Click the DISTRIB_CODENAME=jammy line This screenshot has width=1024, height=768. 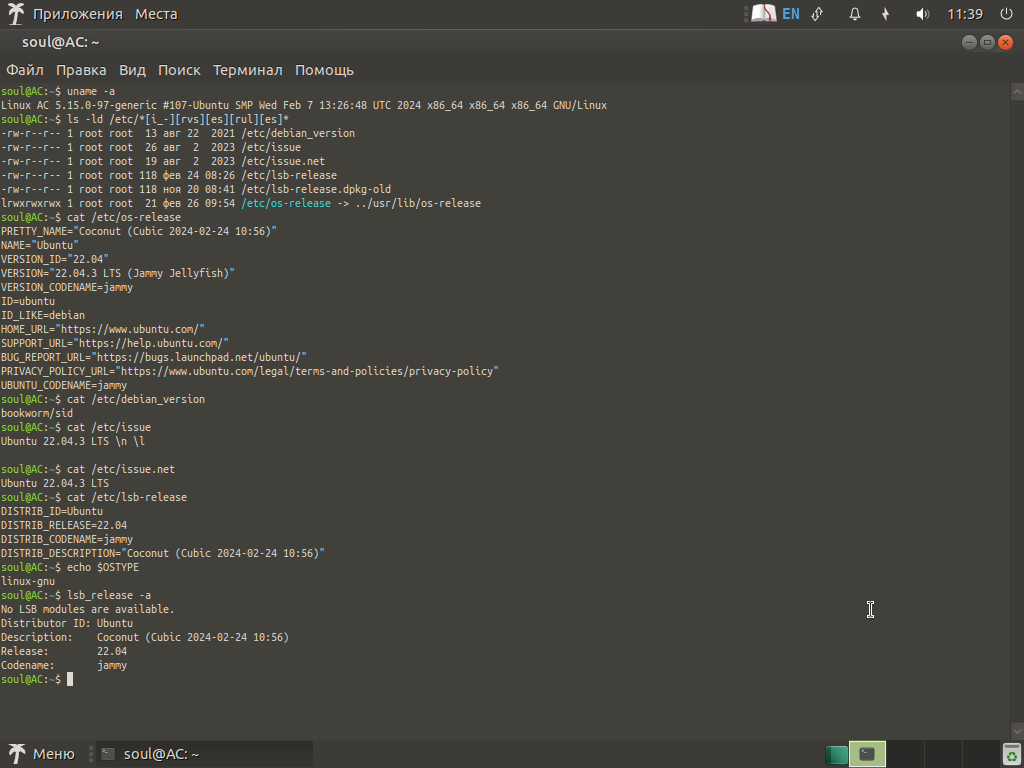pyautogui.click(x=67, y=539)
